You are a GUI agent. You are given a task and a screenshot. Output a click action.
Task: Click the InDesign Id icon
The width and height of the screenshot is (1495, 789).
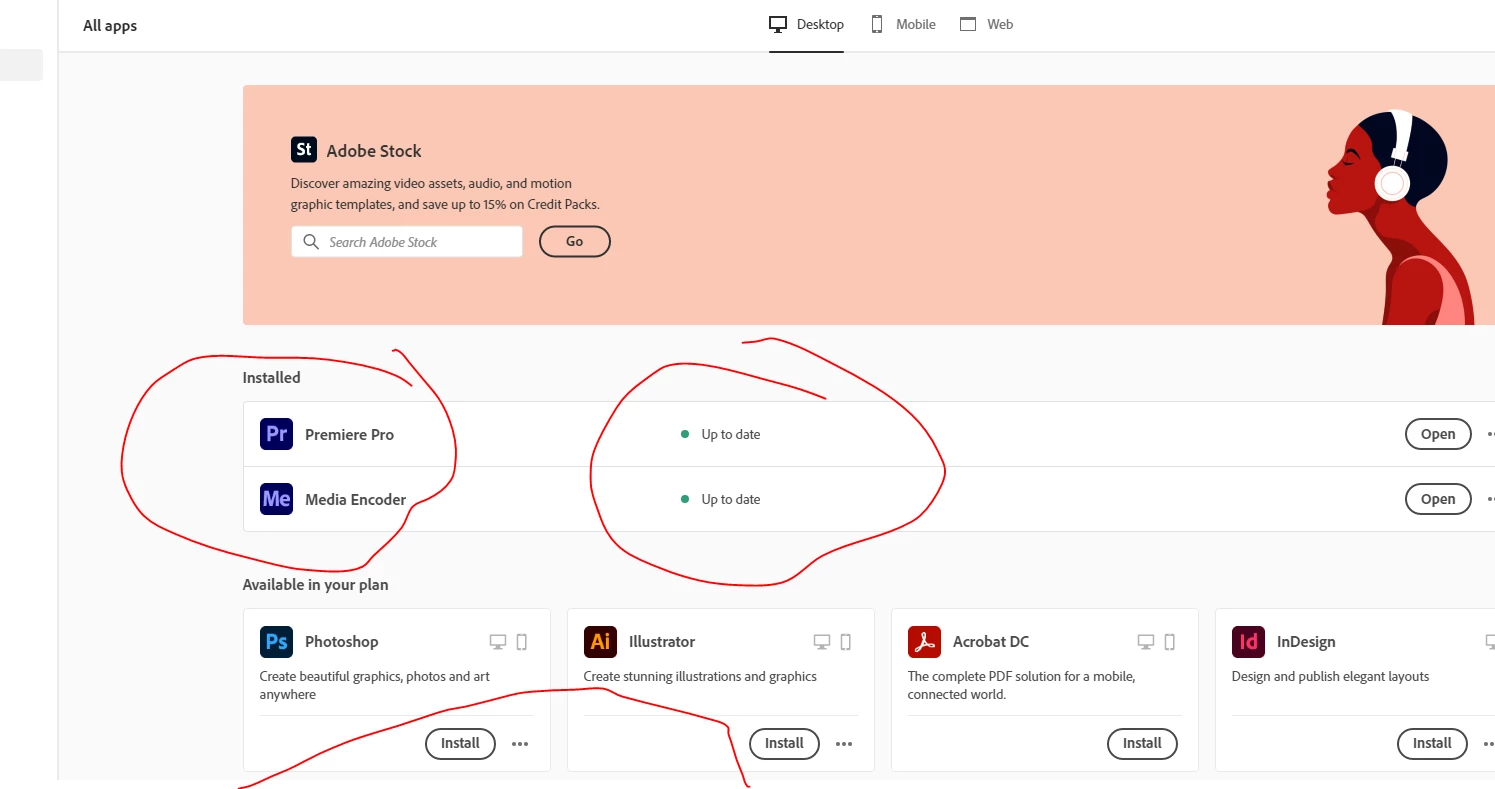(1248, 641)
